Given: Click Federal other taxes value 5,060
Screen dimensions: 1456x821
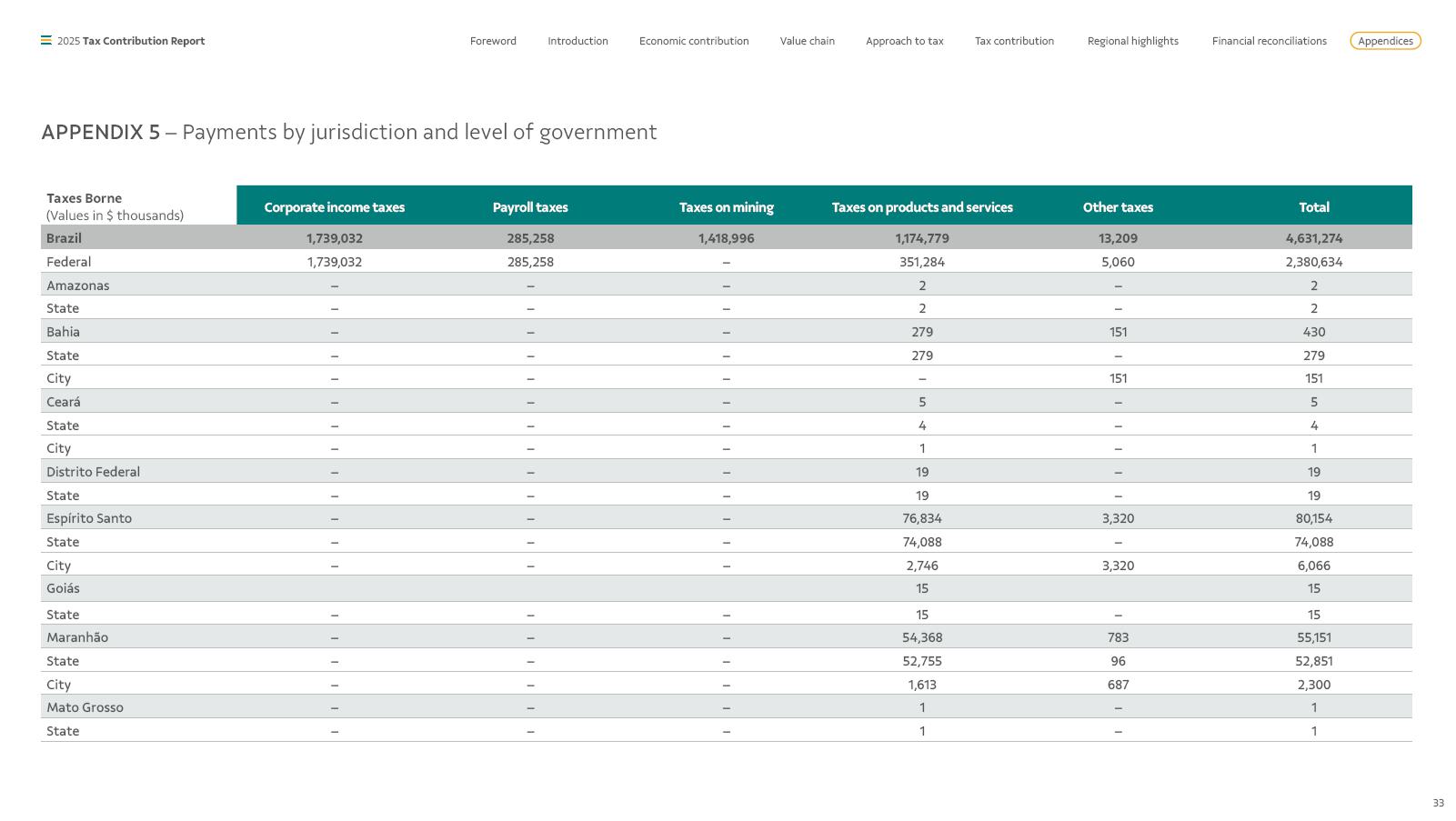Looking at the screenshot, I should coord(1118,262).
